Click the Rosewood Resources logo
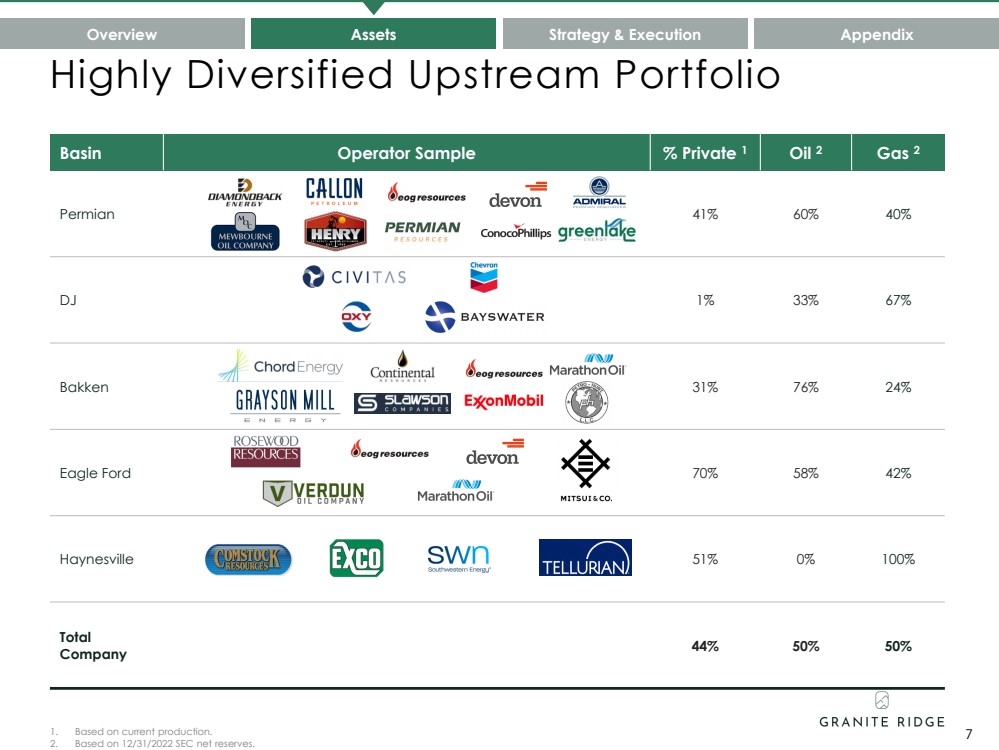The width and height of the screenshot is (999, 750). tap(266, 451)
